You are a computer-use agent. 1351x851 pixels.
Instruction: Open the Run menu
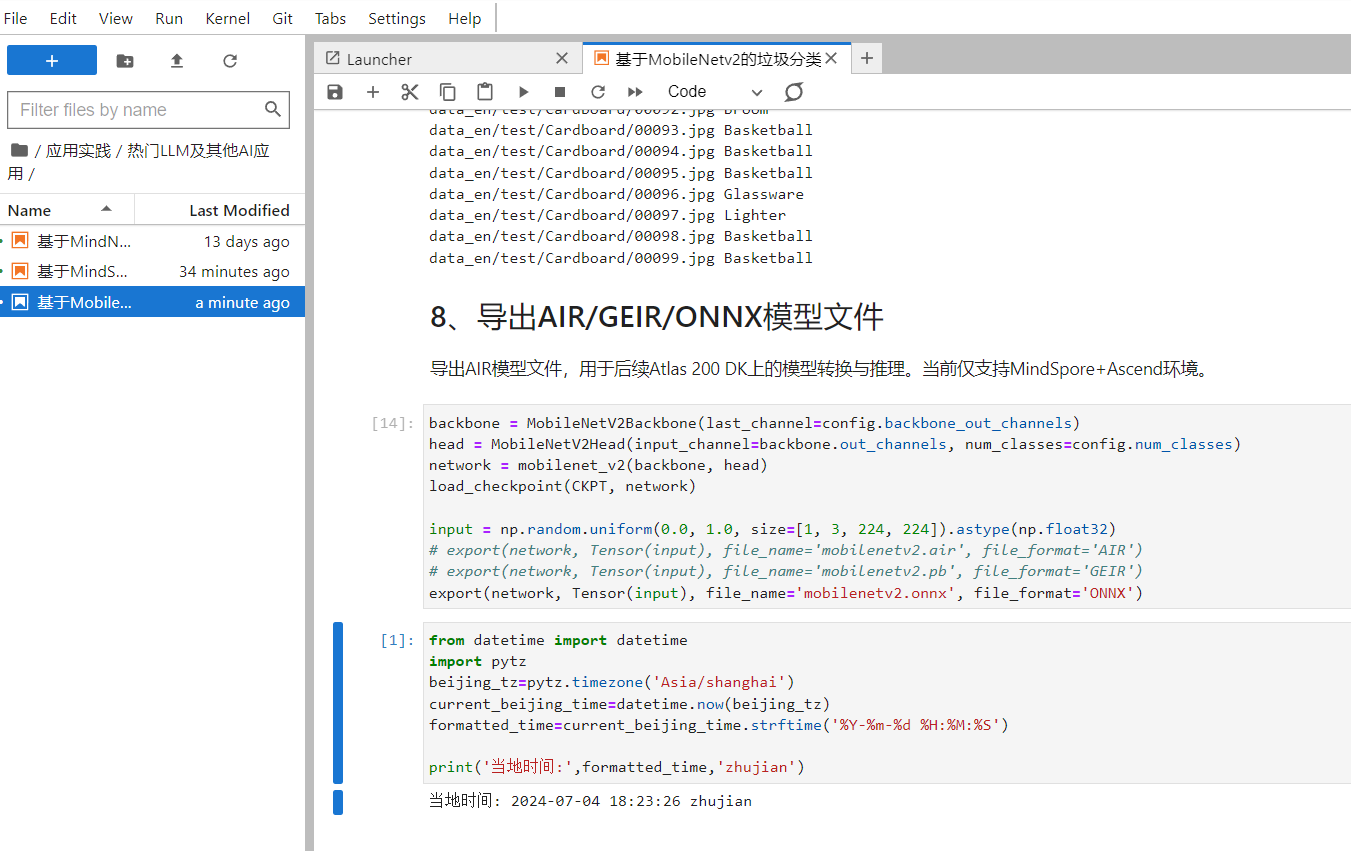point(169,18)
